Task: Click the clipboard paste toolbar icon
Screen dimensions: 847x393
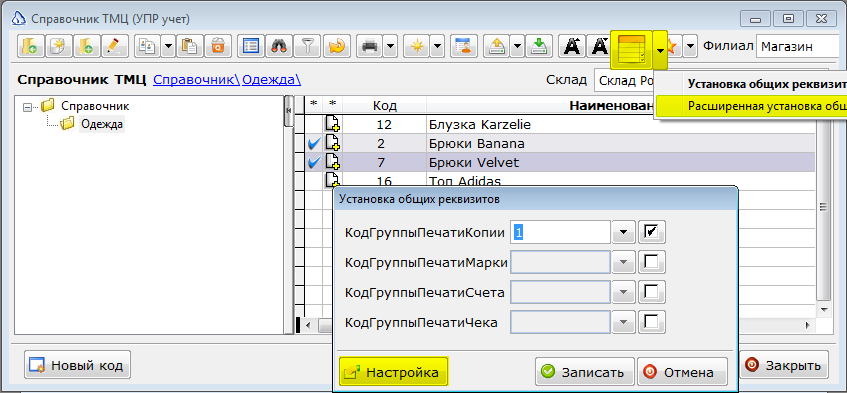Action: tap(190, 46)
